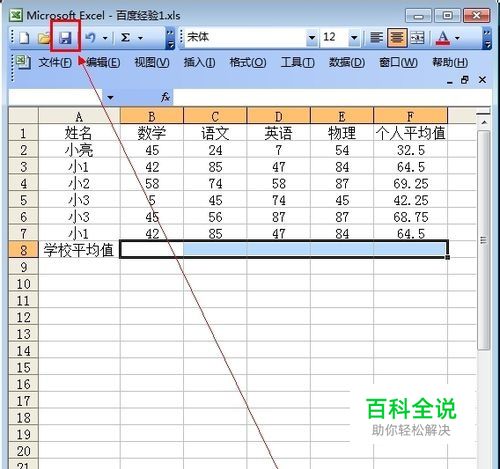Click the Select All corner button

(x=23, y=116)
